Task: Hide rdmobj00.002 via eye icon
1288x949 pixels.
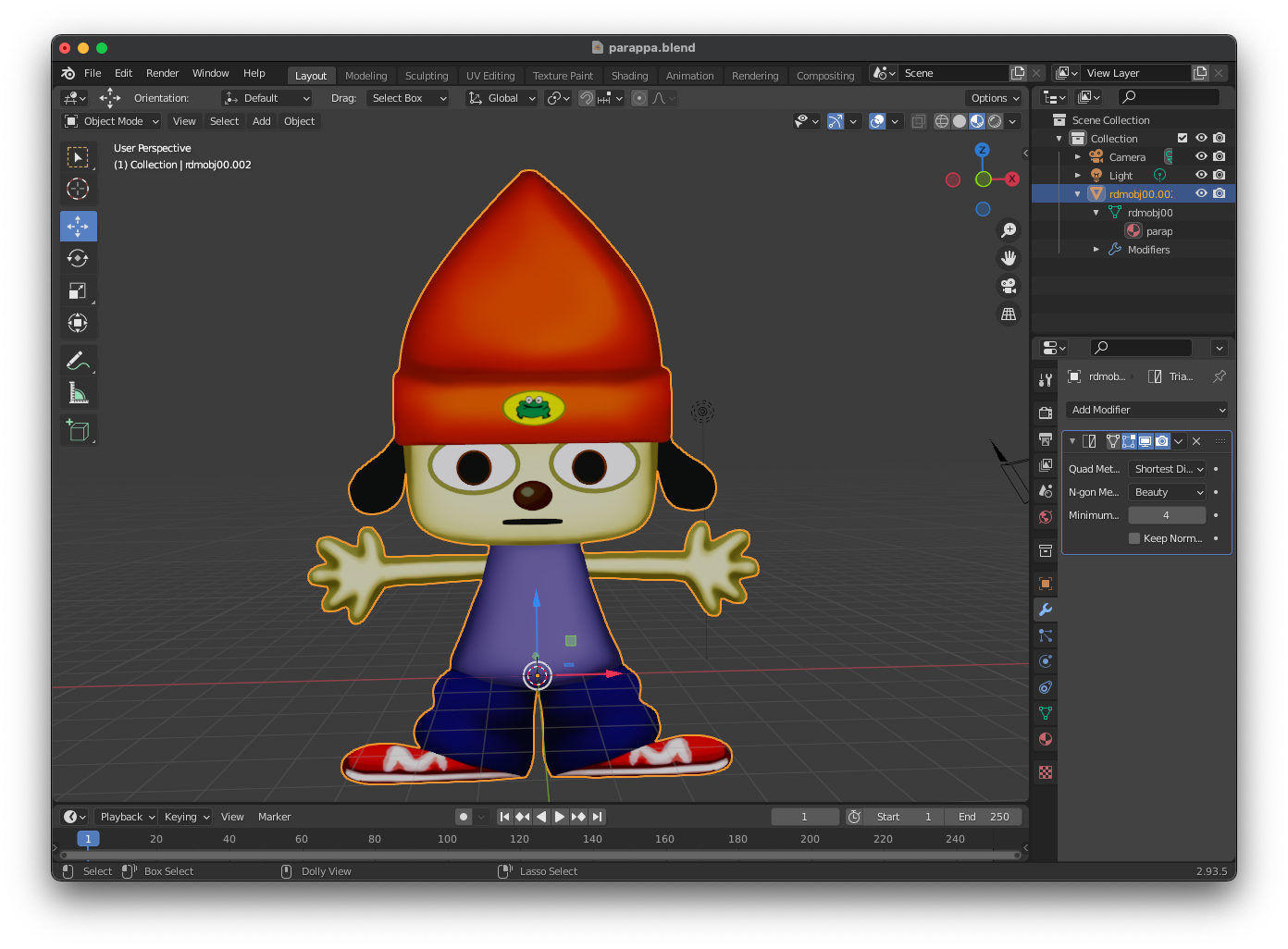Action: tap(1201, 193)
